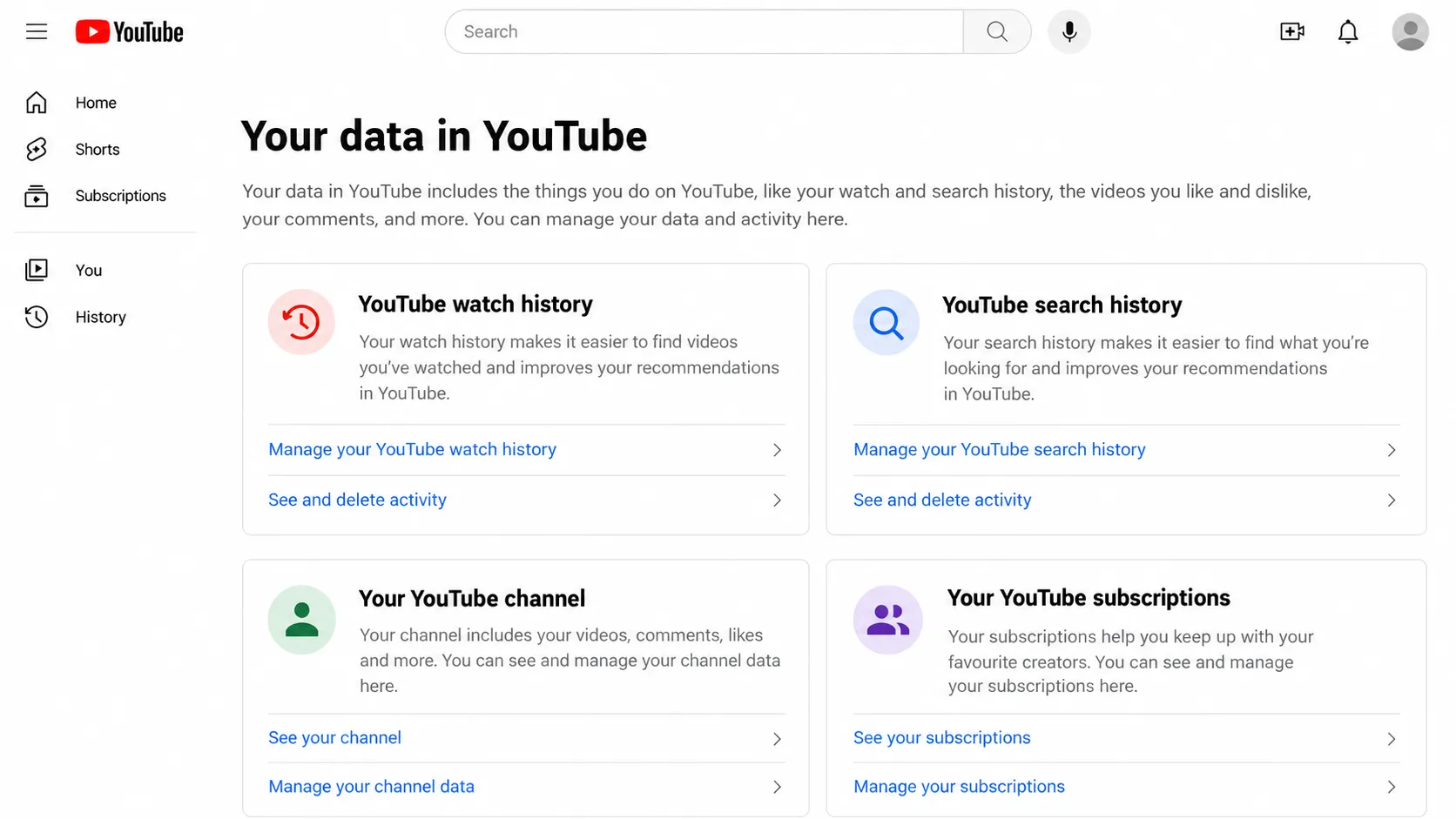
Task: Open See and delete activity under watch history
Action: click(x=357, y=500)
